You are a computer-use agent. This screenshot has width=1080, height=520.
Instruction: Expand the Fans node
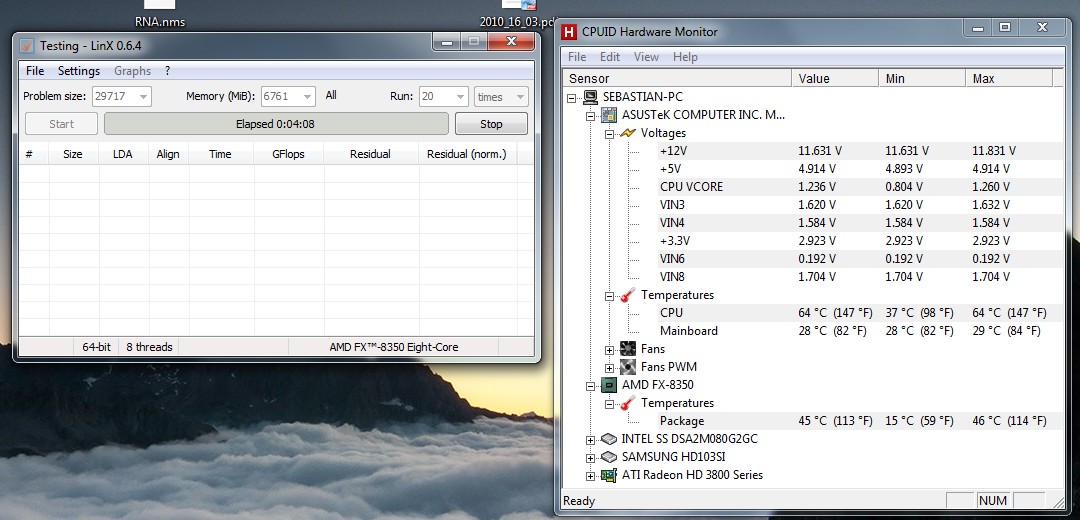coord(610,349)
